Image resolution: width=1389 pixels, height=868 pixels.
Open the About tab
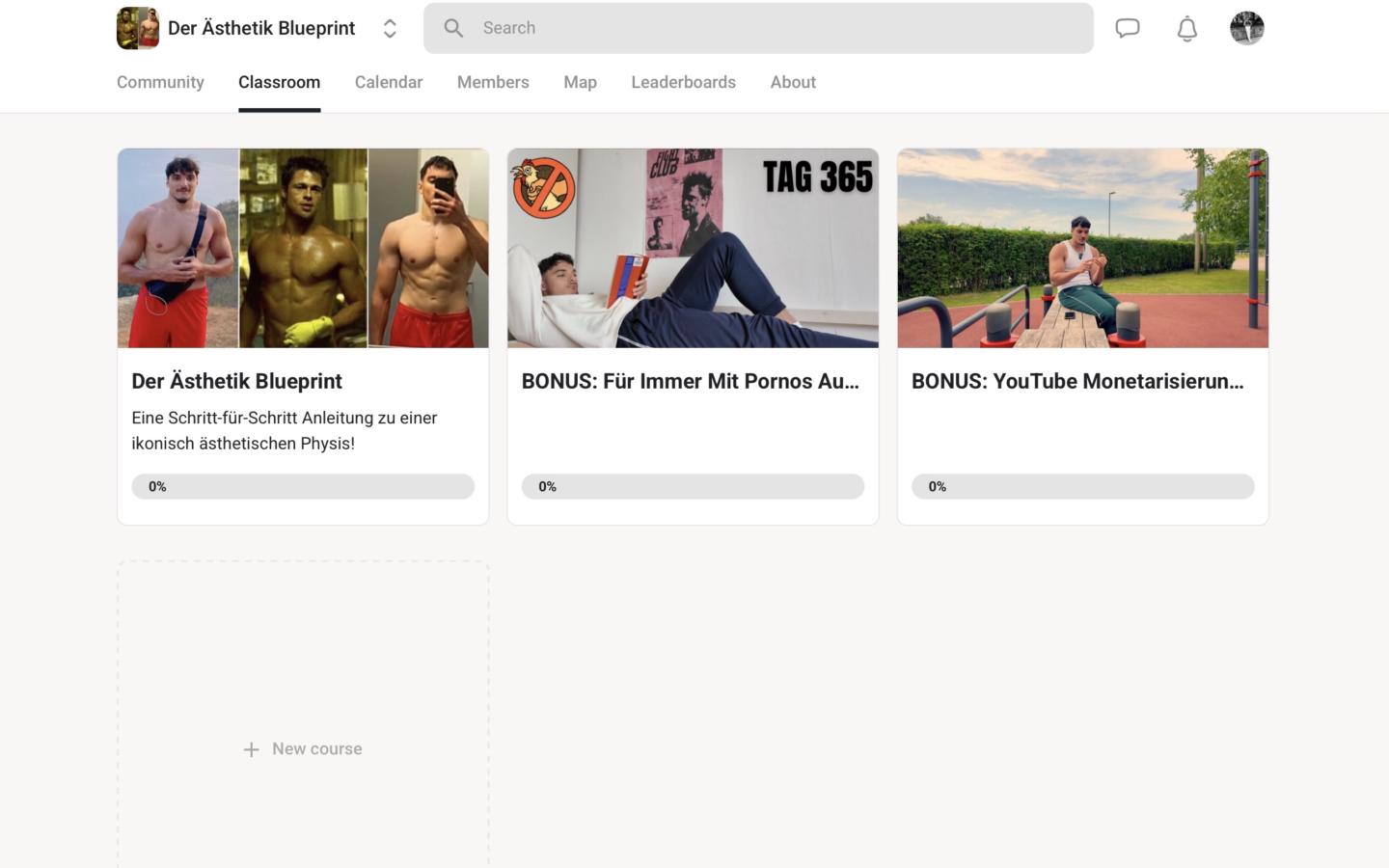(793, 82)
